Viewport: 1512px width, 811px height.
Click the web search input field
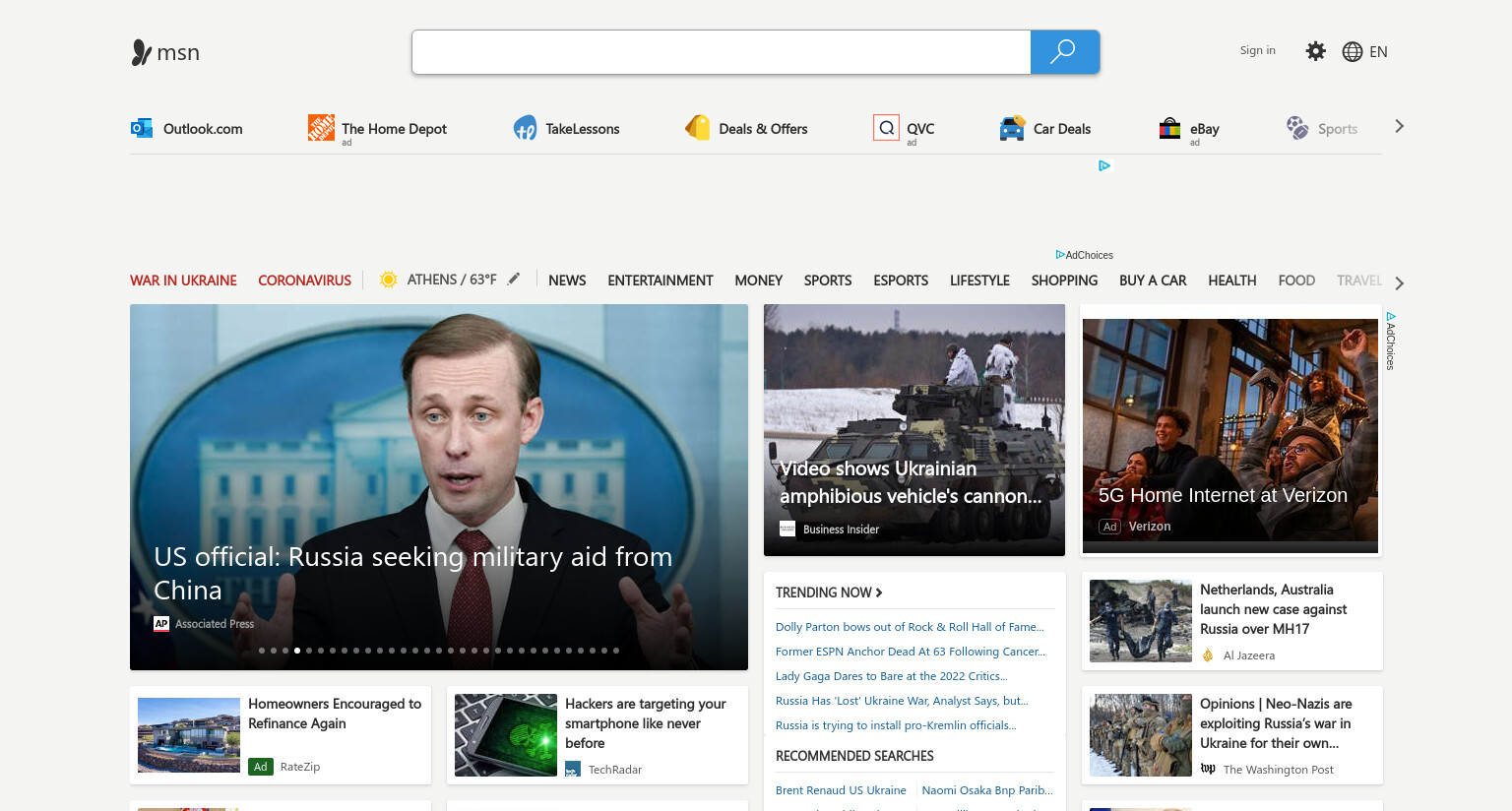pyautogui.click(x=722, y=52)
